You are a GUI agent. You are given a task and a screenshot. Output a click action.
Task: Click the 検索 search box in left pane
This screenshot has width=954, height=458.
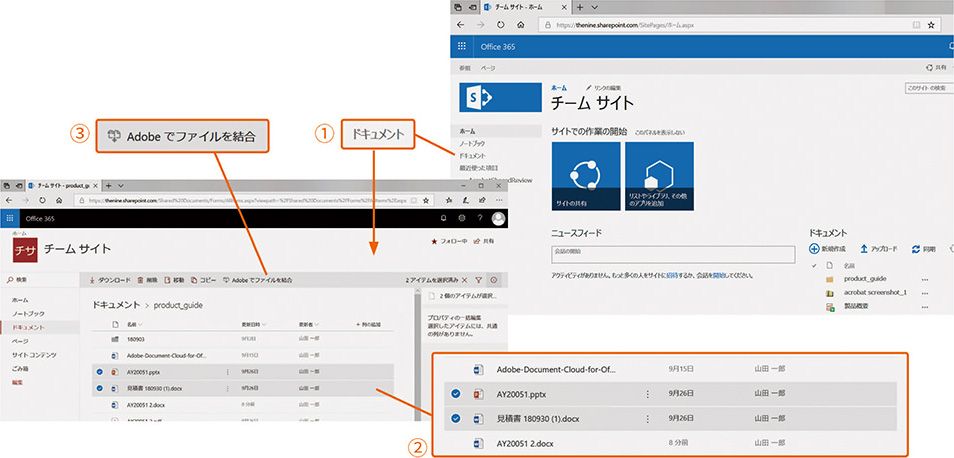(x=40, y=280)
